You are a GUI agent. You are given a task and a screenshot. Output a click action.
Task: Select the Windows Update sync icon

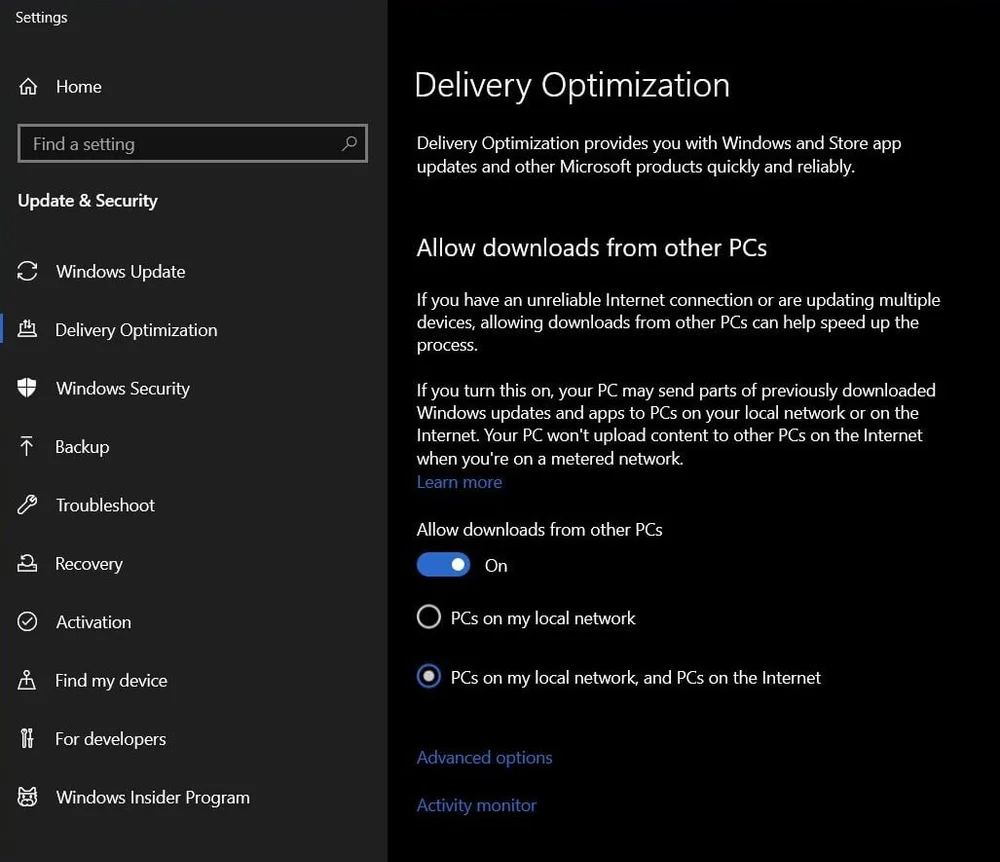(25, 271)
